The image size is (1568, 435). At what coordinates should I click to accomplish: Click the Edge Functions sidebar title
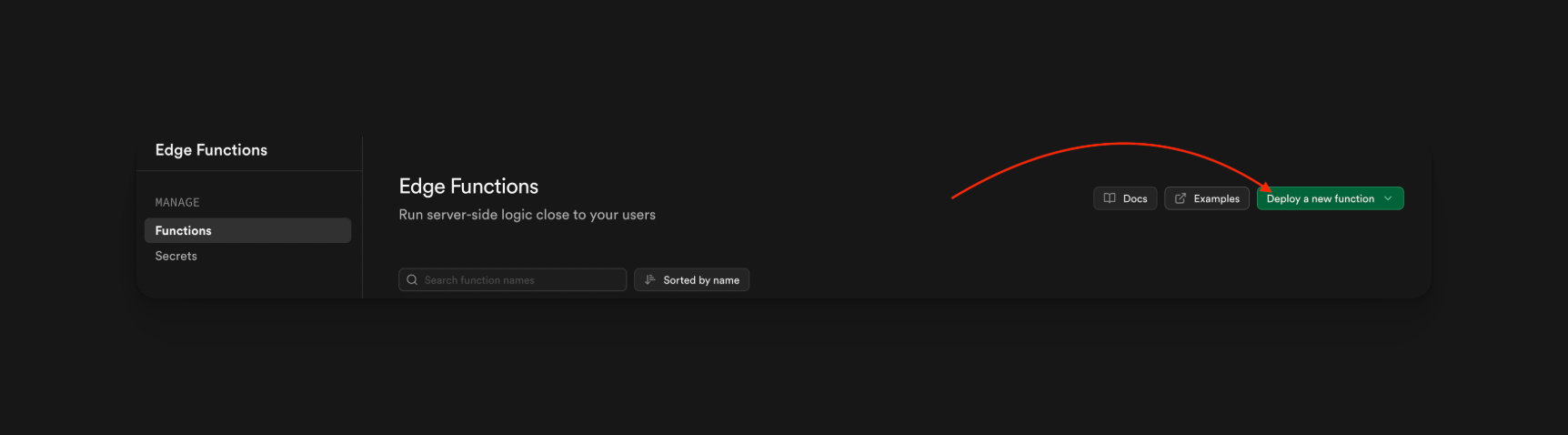pos(211,150)
